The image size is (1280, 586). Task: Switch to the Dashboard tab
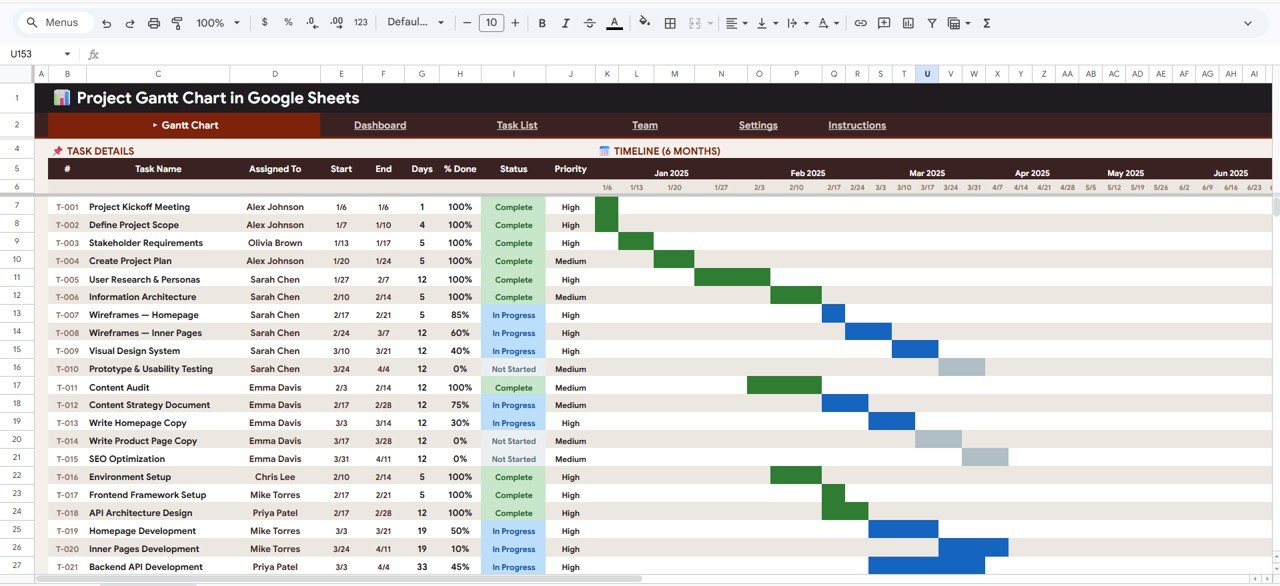click(380, 125)
